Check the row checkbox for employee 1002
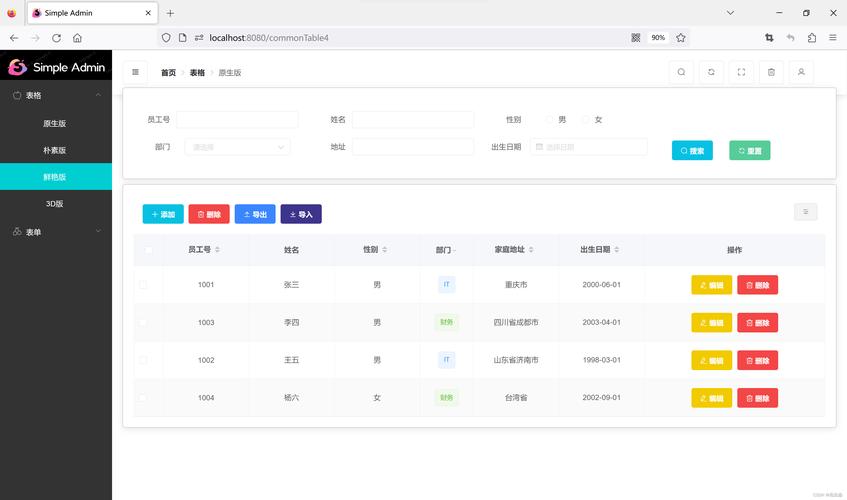Viewport: 847px width, 500px height. [x=143, y=360]
